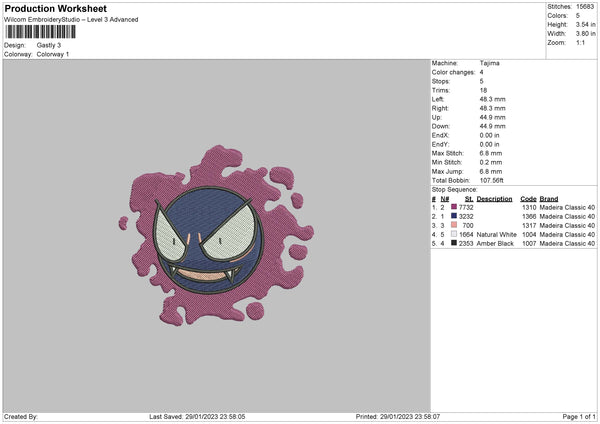The image size is (600, 424).
Task: Select the Natural White thread swatch
Action: click(x=454, y=234)
